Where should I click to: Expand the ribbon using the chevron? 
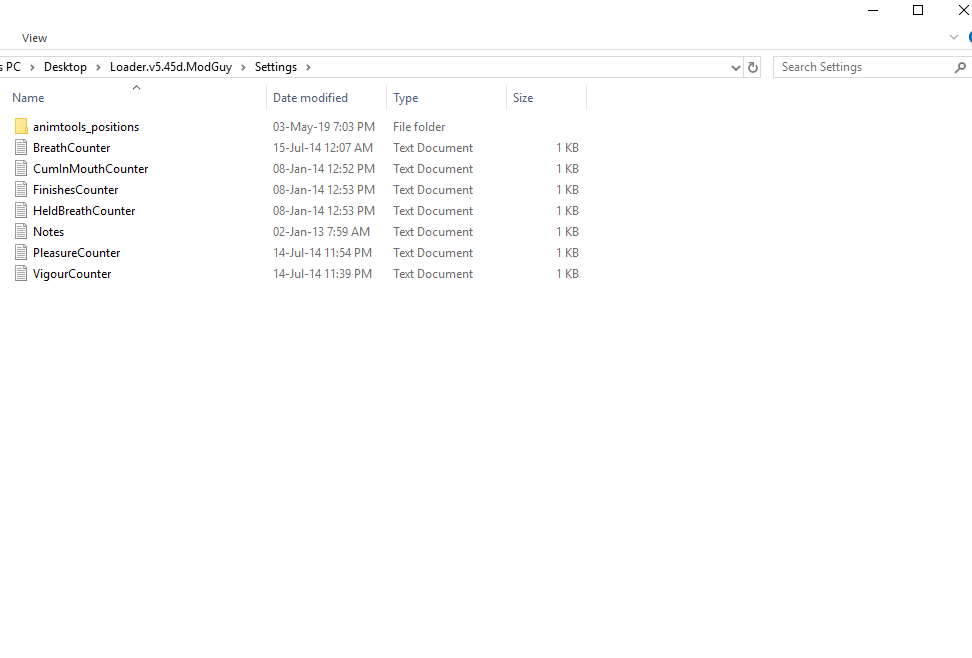coord(953,37)
